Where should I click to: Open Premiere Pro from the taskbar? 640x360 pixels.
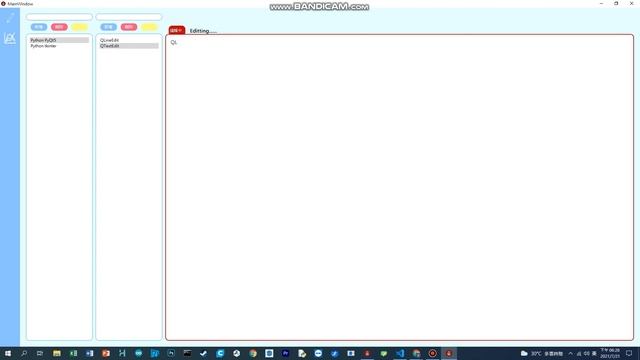click(285, 353)
